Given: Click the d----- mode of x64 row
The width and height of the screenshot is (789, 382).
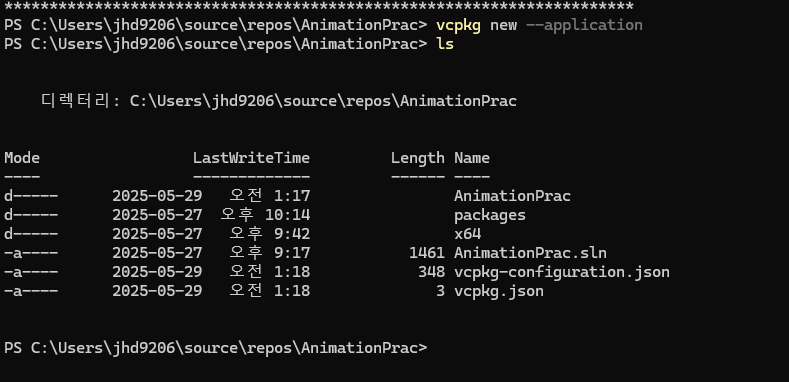Looking at the screenshot, I should click(x=31, y=234).
